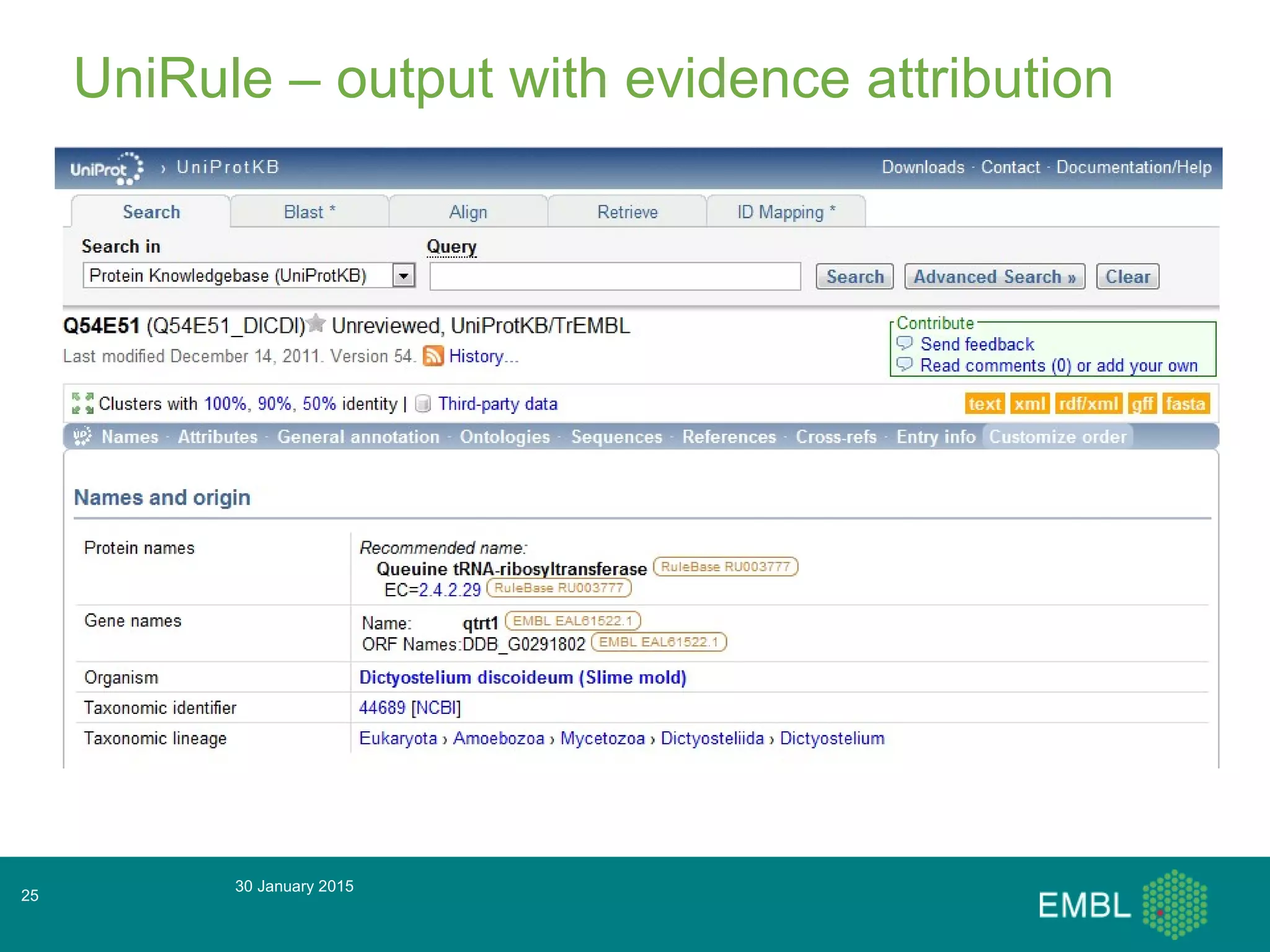Open Advanced Search
The image size is (1270, 952).
995,276
